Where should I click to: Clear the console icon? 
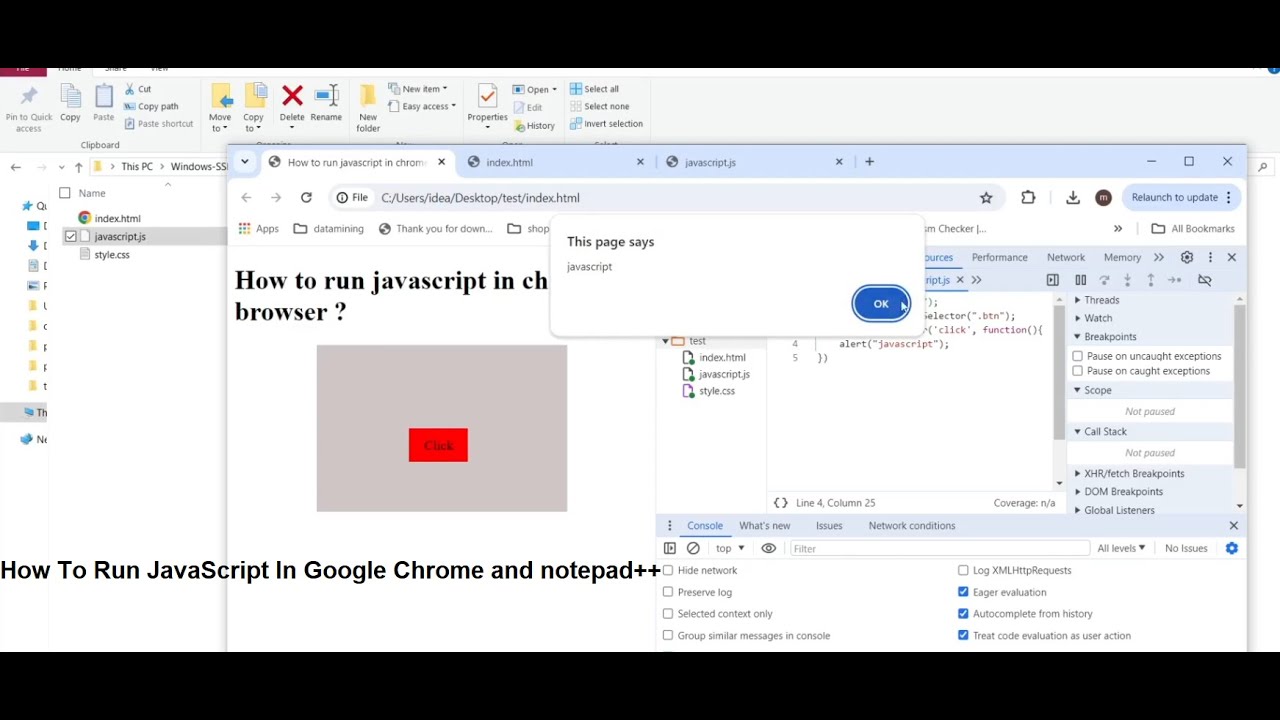click(693, 549)
